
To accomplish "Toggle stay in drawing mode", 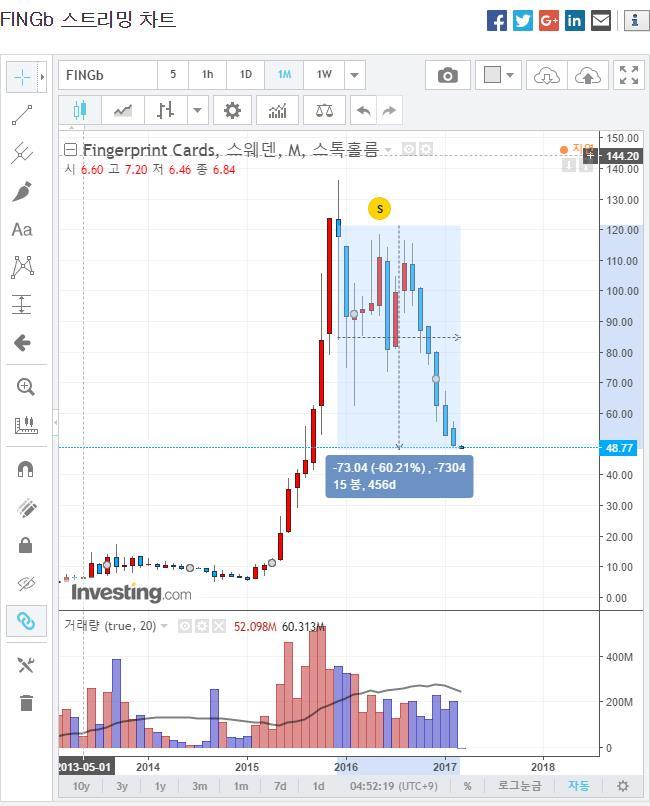I will point(26,507).
